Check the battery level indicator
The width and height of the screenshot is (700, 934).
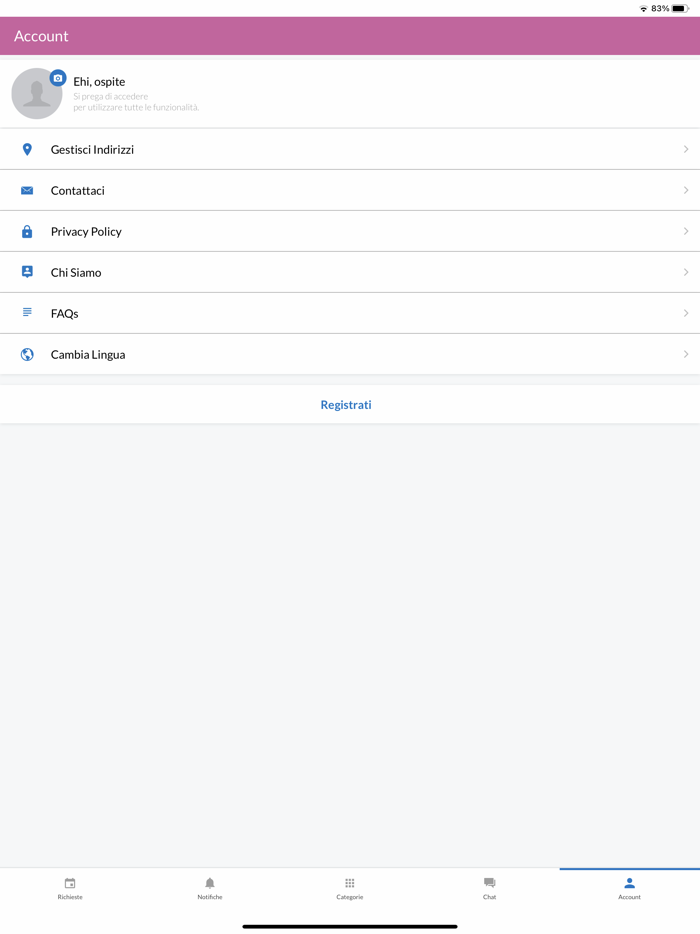(x=682, y=8)
